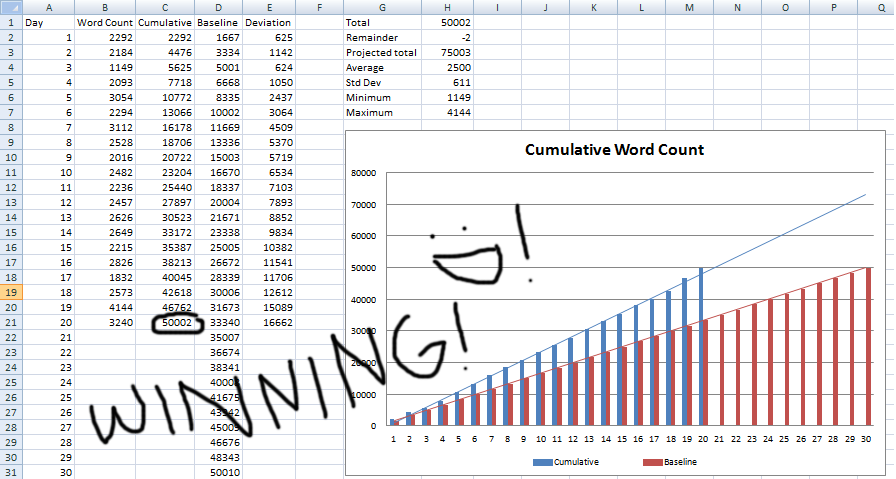Viewport: 896px width, 479px height.
Task: Select the Std Dev value 611
Action: pyautogui.click(x=447, y=82)
